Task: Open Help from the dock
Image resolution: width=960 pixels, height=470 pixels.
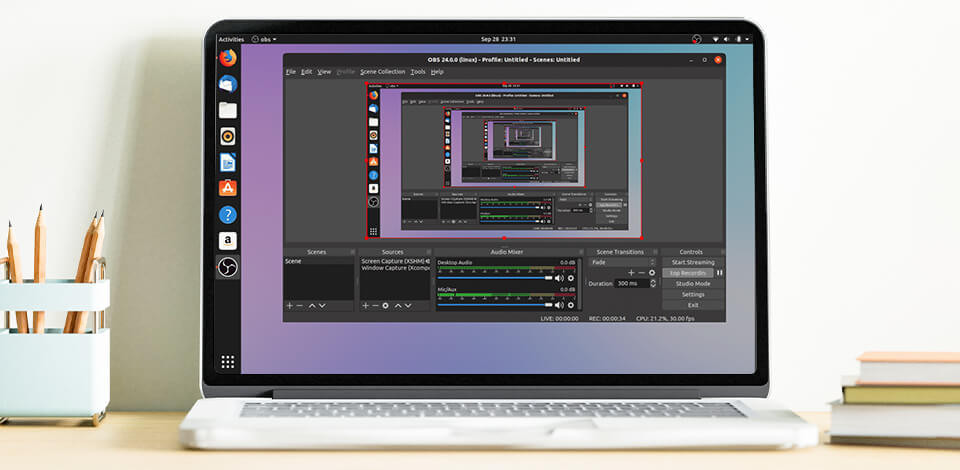Action: 228,214
